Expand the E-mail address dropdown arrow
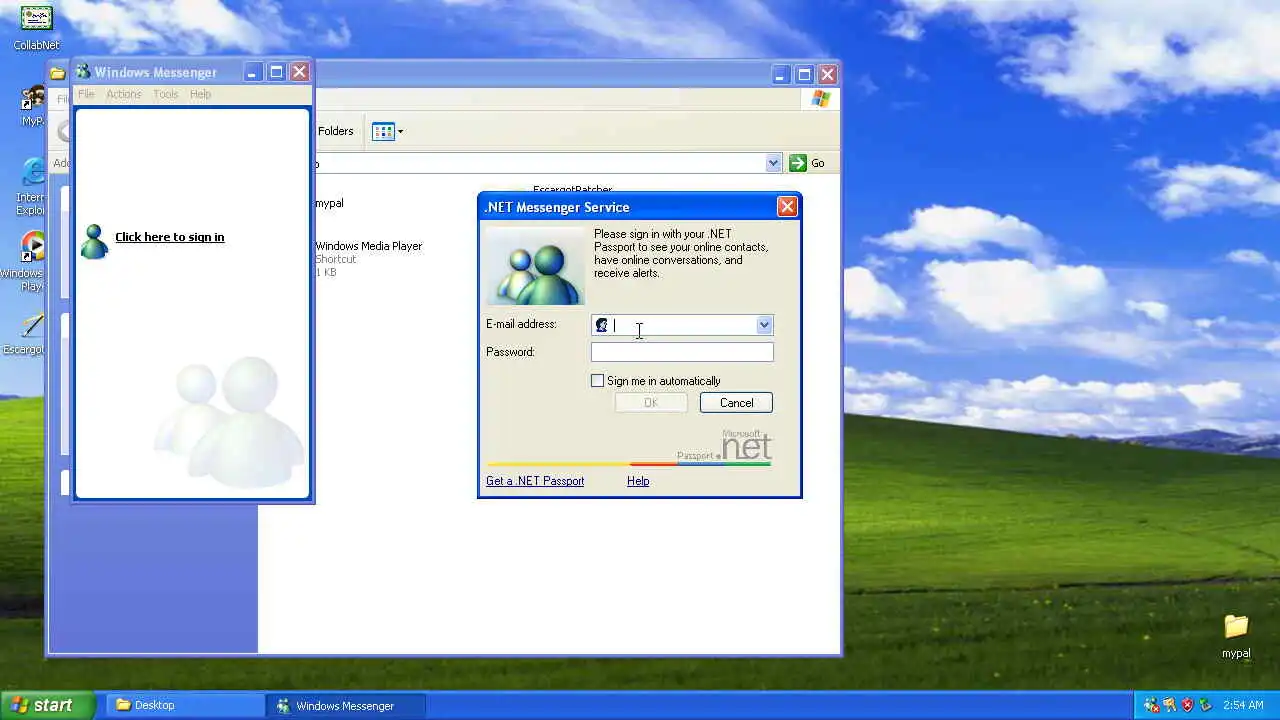Screen dimensions: 1280x720 click(764, 325)
